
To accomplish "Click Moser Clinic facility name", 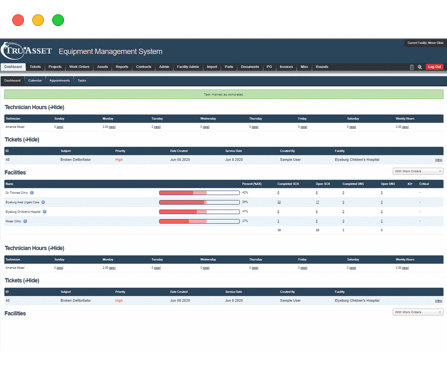I will pyautogui.click(x=13, y=221).
